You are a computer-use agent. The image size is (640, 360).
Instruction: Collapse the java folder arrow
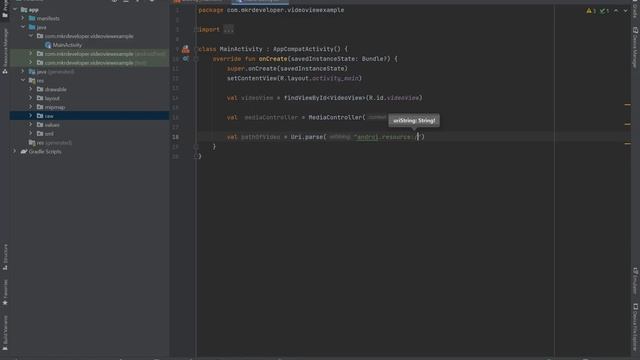pyautogui.click(x=23, y=27)
